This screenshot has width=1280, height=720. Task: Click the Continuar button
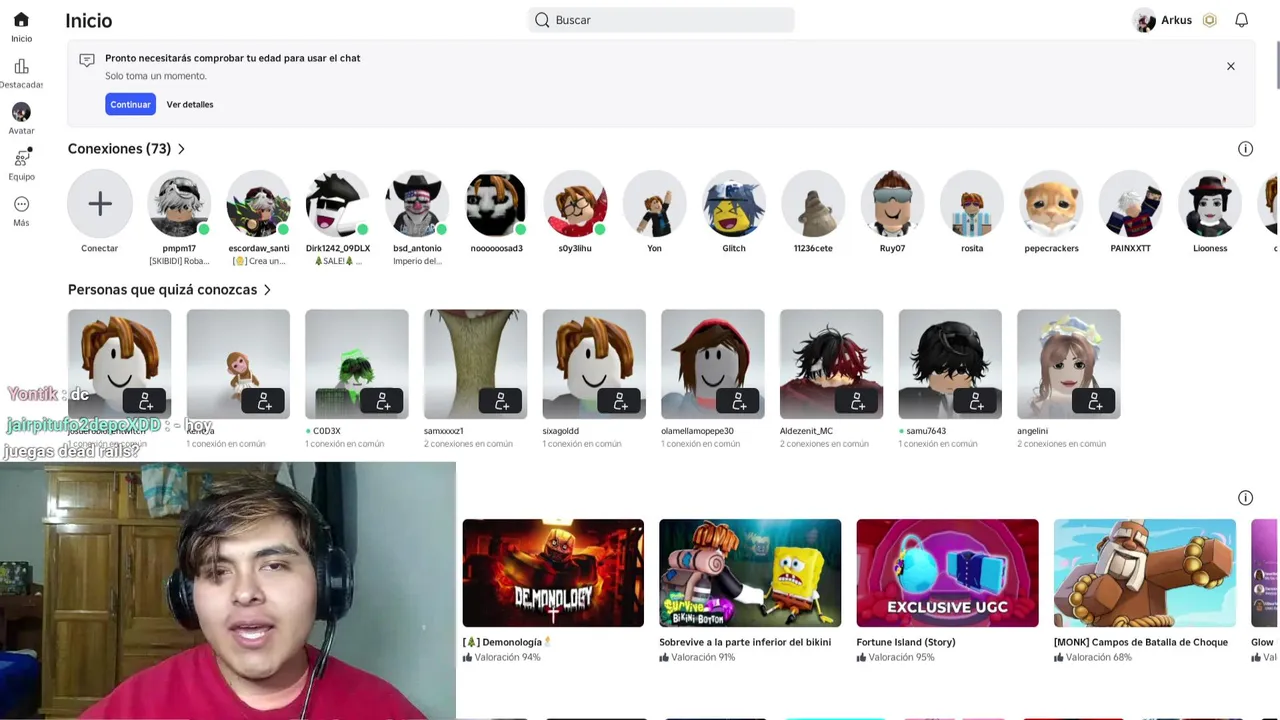click(x=130, y=104)
